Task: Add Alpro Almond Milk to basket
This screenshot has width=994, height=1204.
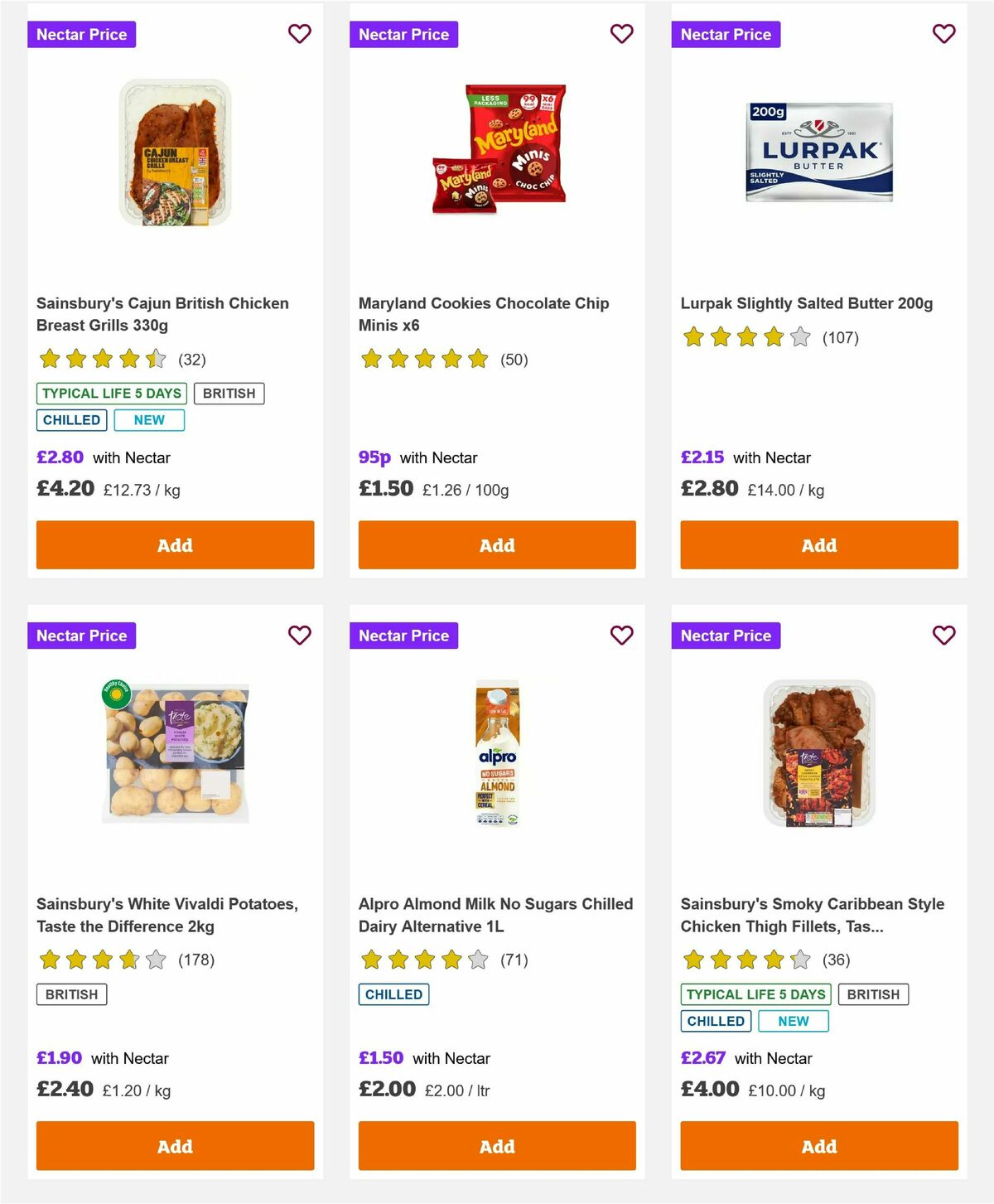Action: 496,1146
